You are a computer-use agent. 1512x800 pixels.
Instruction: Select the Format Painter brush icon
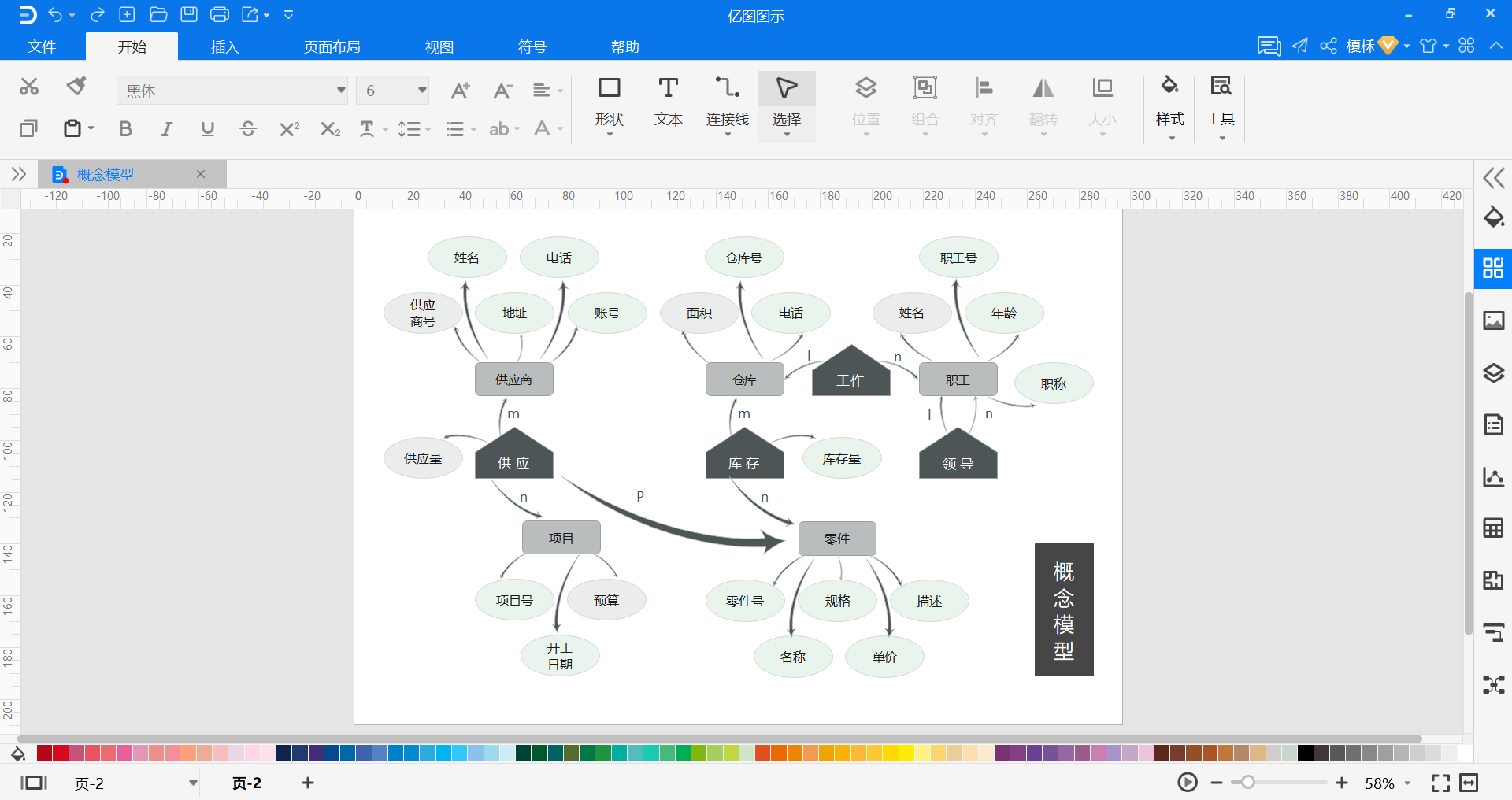(76, 86)
